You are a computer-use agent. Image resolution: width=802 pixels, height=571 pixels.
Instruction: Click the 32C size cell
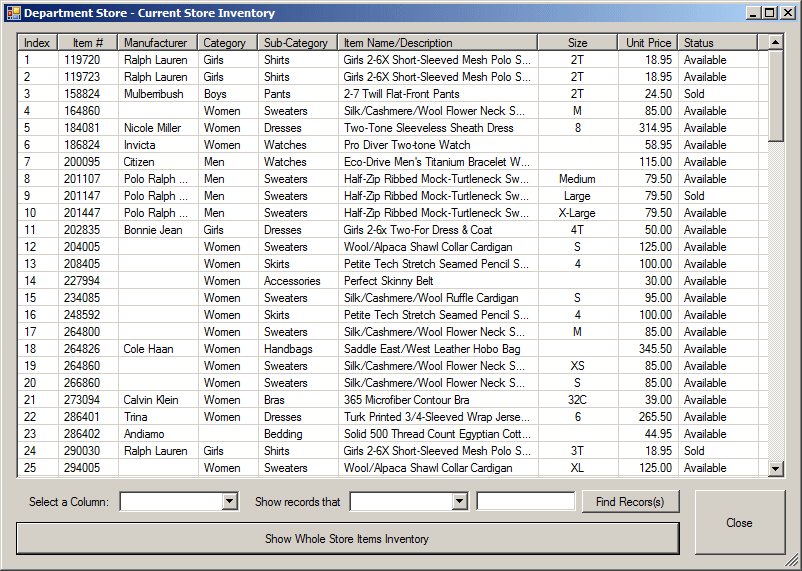577,400
